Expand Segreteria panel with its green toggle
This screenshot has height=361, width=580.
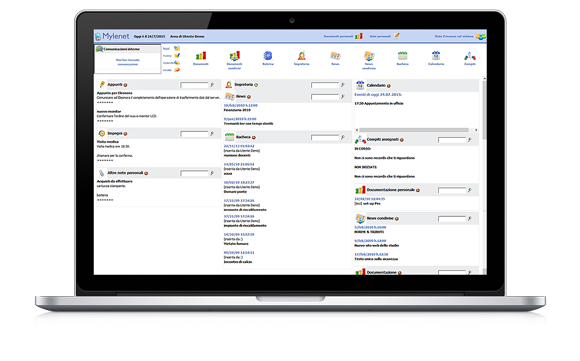[x=256, y=85]
